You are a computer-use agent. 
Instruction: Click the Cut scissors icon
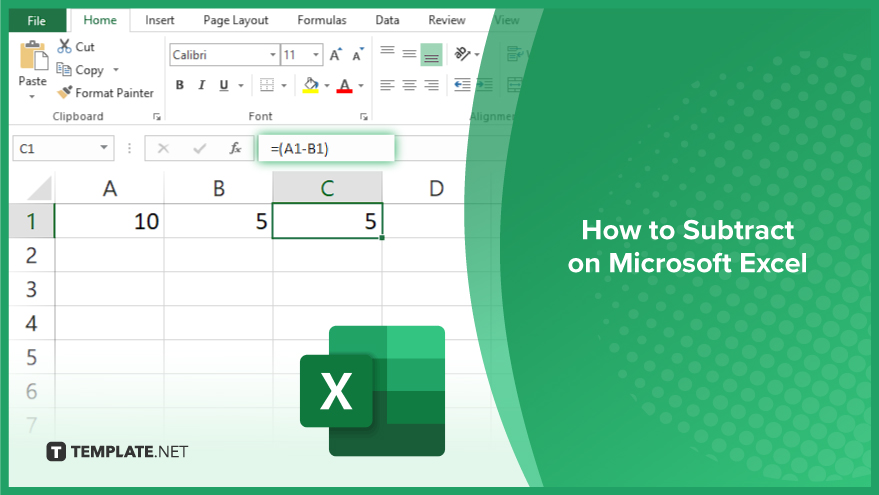pyautogui.click(x=64, y=46)
